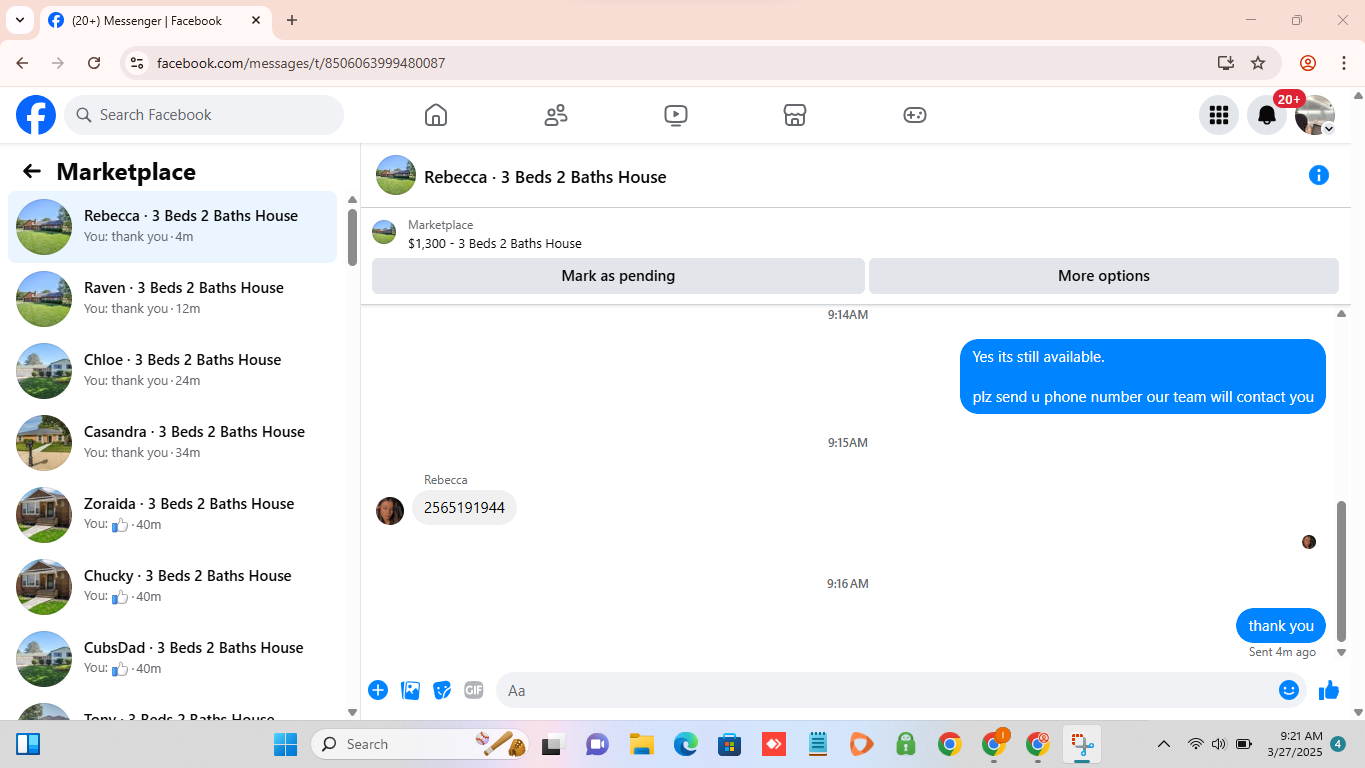Click the Search Facebook field
The image size is (1365, 768).
(x=204, y=115)
